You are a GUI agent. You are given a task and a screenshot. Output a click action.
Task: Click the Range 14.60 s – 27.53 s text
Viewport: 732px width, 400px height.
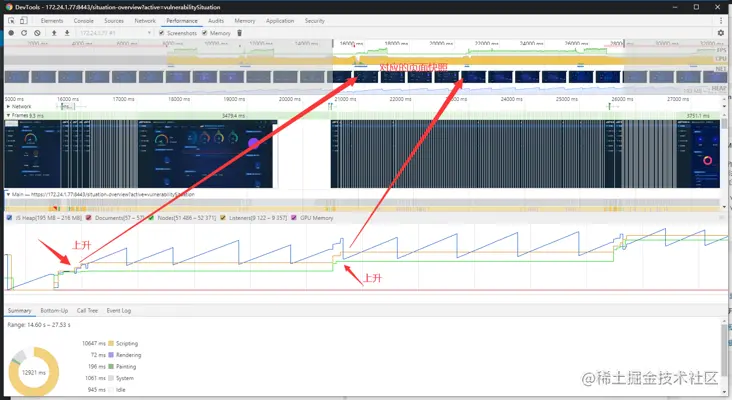coord(39,324)
